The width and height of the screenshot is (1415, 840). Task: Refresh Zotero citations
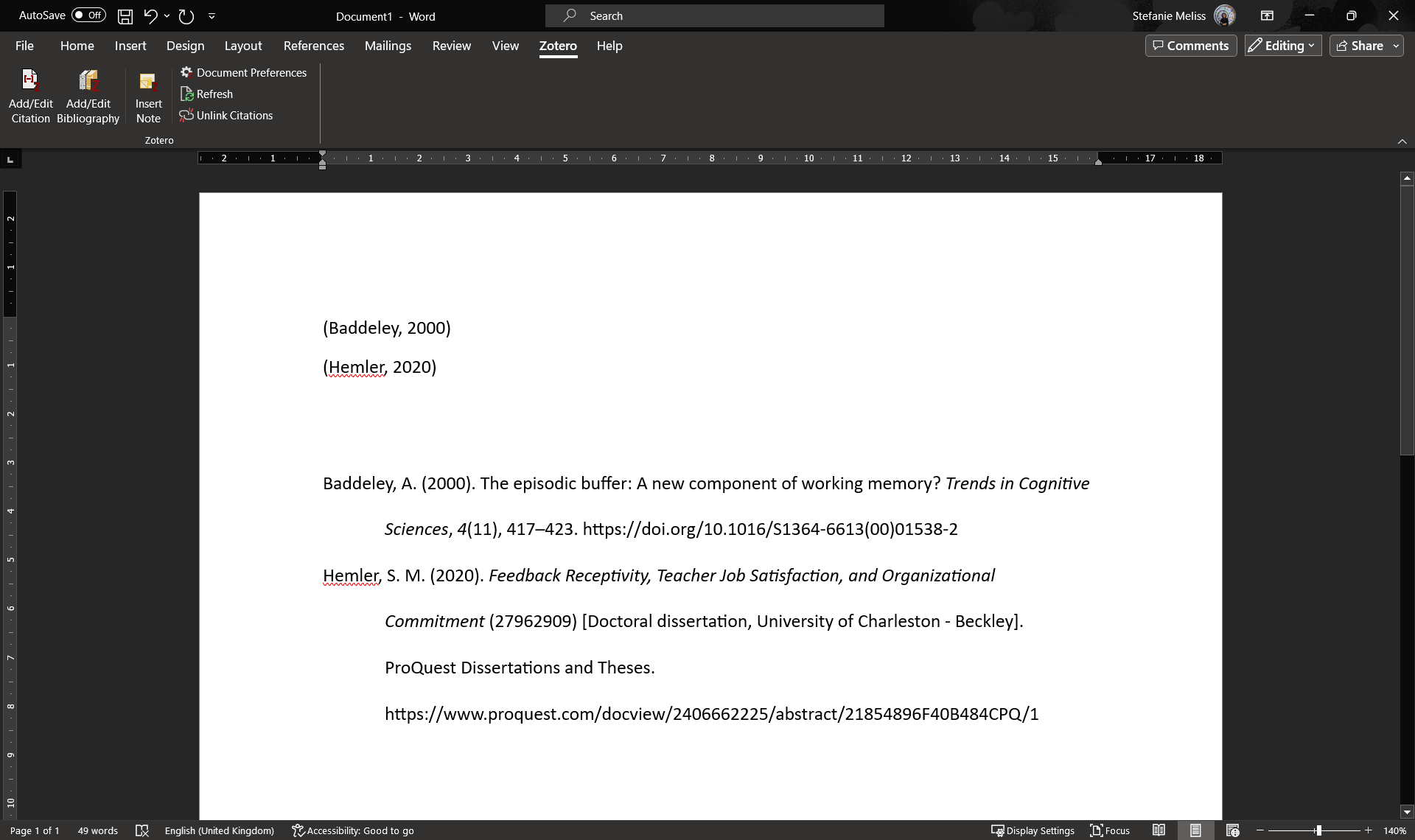click(x=207, y=94)
